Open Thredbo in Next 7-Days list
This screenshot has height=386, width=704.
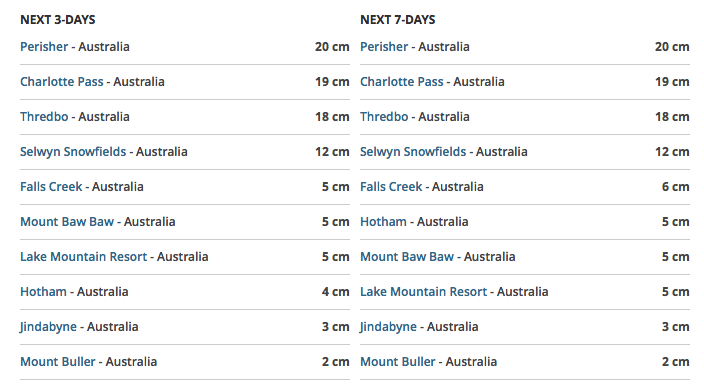click(384, 117)
